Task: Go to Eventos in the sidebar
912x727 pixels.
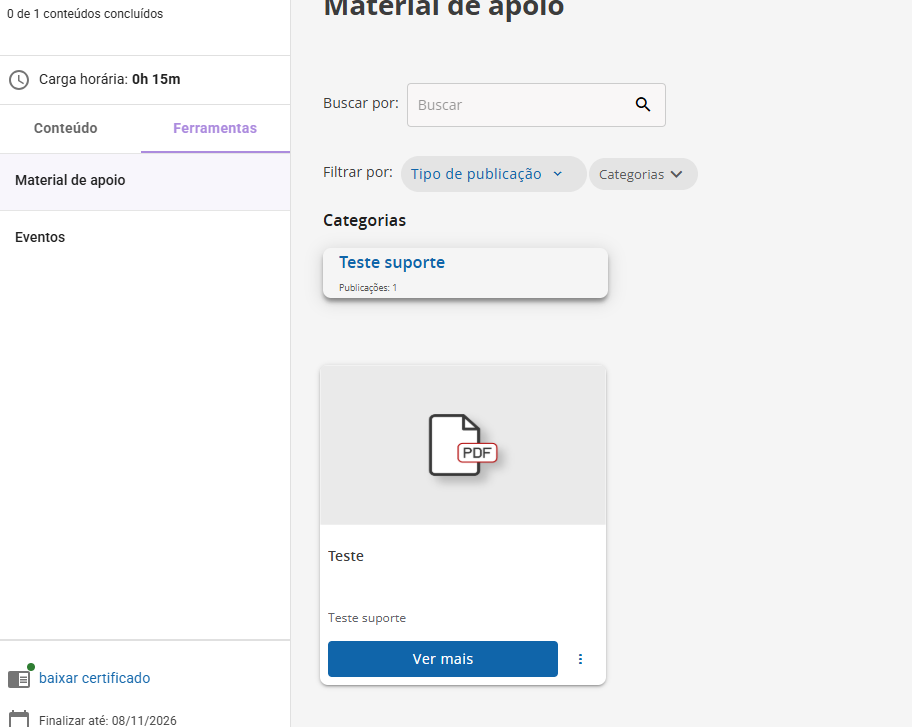Action: (40, 237)
